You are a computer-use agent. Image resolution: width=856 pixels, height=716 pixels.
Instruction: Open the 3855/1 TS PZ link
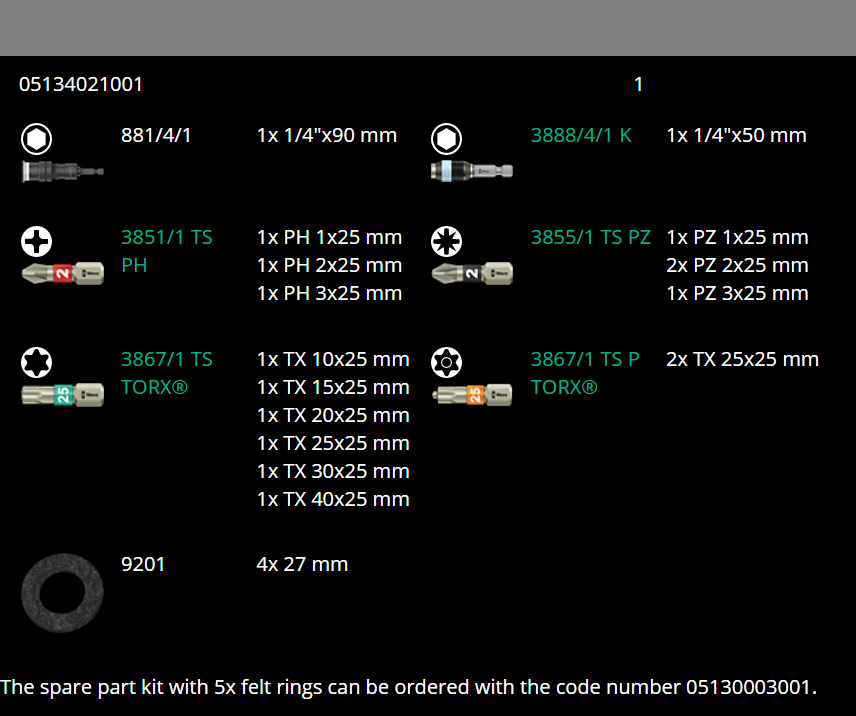(x=590, y=237)
